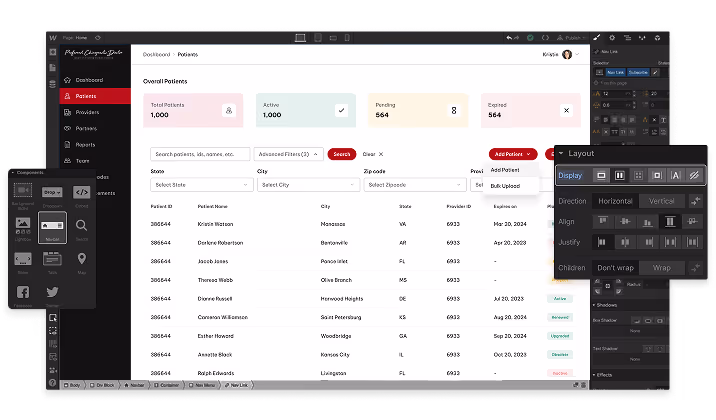This screenshot has height=420, width=716.
Task: Select the mobile landscape breakpoint icon
Action: tap(333, 38)
